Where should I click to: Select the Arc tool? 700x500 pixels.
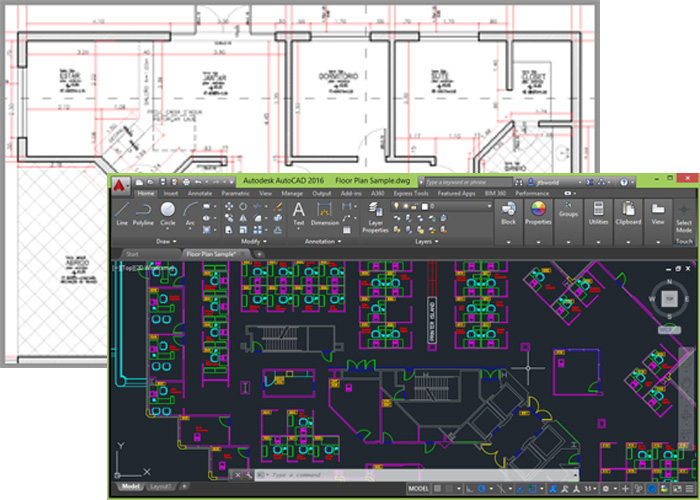[190, 214]
